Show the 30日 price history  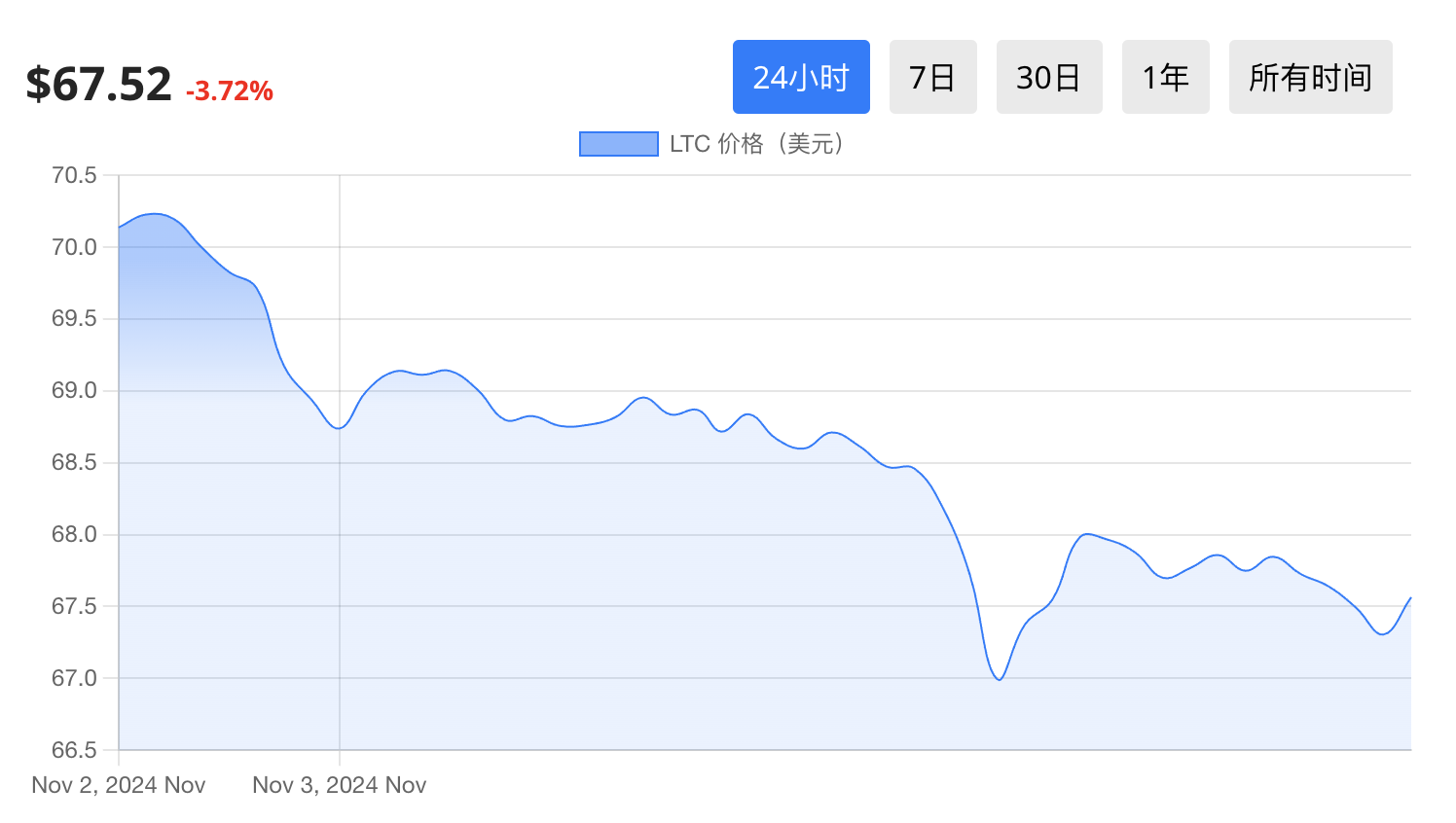pos(1048,77)
